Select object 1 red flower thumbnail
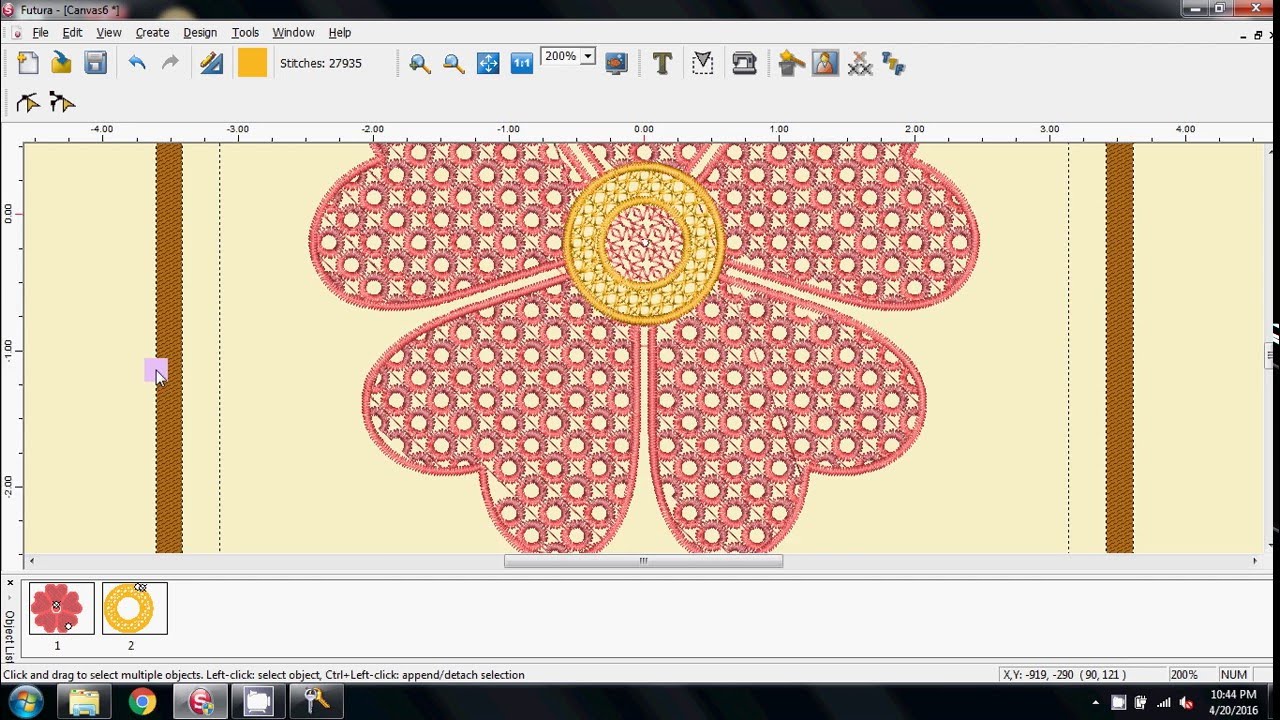1280x720 pixels. 61,608
